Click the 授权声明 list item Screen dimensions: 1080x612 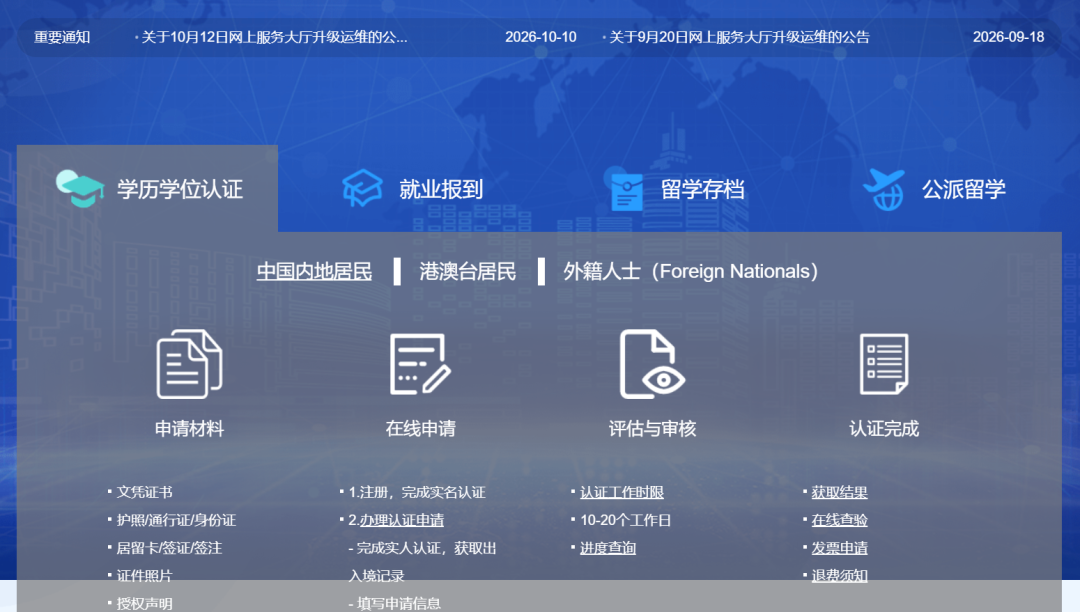(144, 604)
